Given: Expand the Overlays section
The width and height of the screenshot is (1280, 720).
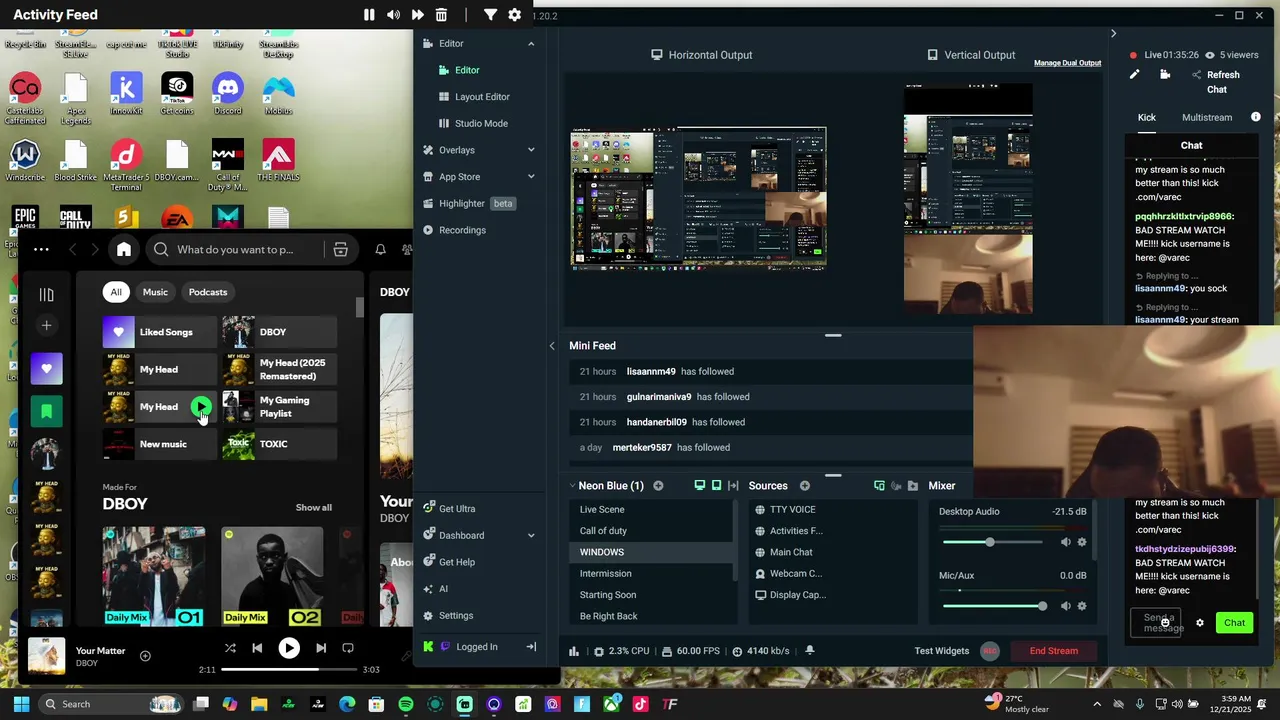Looking at the screenshot, I should click(x=531, y=150).
